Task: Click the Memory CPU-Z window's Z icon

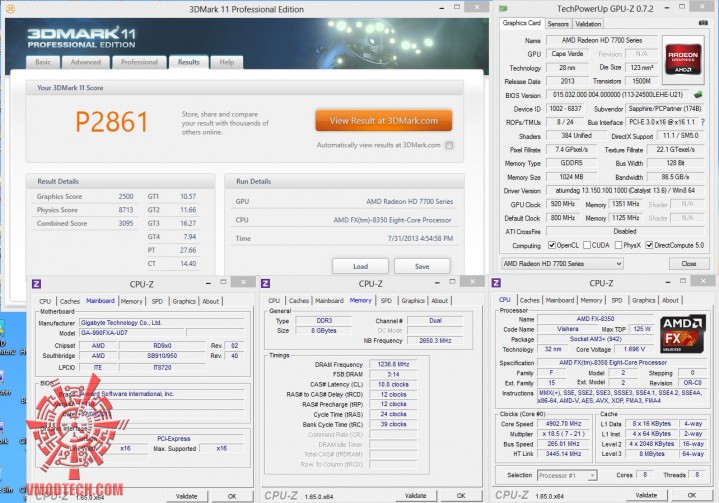Action: click(265, 283)
